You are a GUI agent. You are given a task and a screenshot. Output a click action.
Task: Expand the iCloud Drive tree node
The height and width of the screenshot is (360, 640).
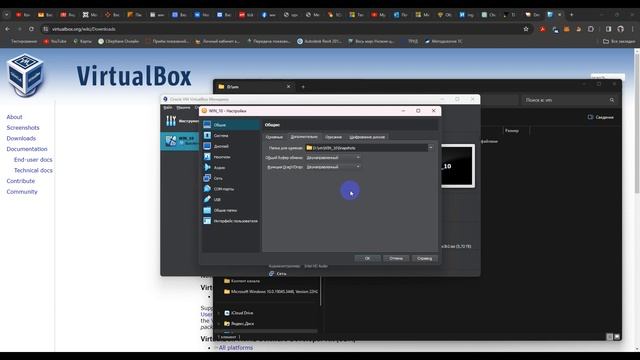click(219, 313)
